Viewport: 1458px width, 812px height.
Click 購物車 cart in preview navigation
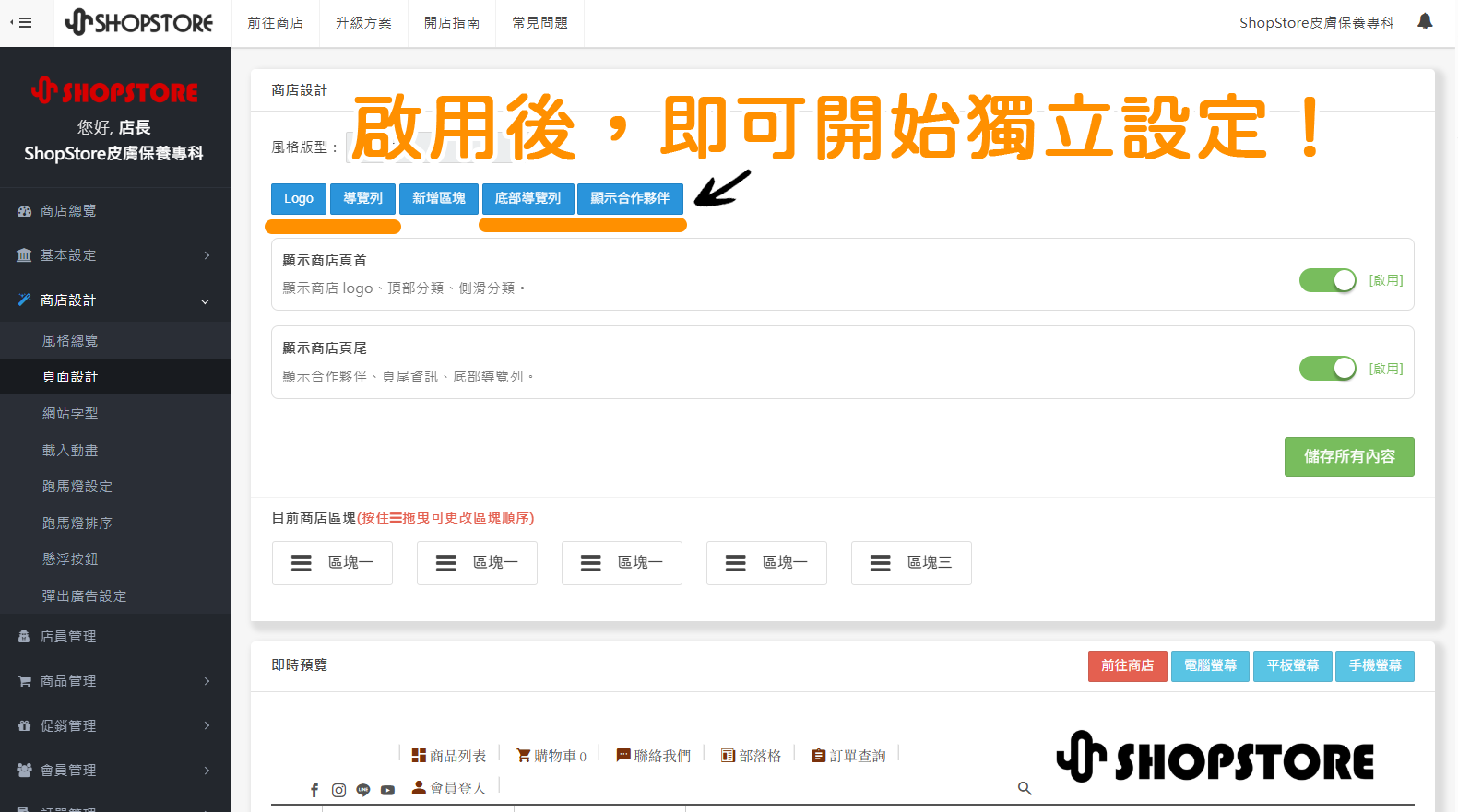point(551,756)
